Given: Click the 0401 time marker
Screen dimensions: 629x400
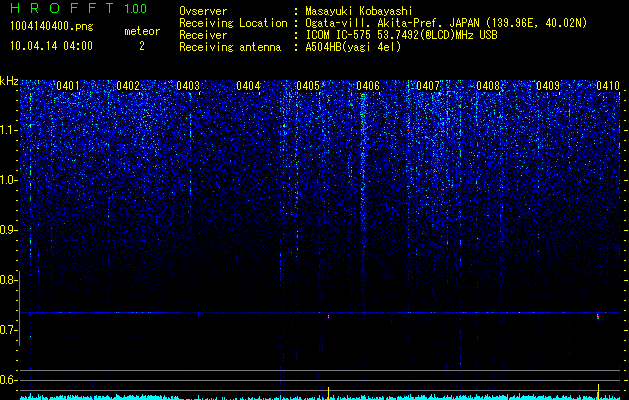Looking at the screenshot, I should (68, 86).
